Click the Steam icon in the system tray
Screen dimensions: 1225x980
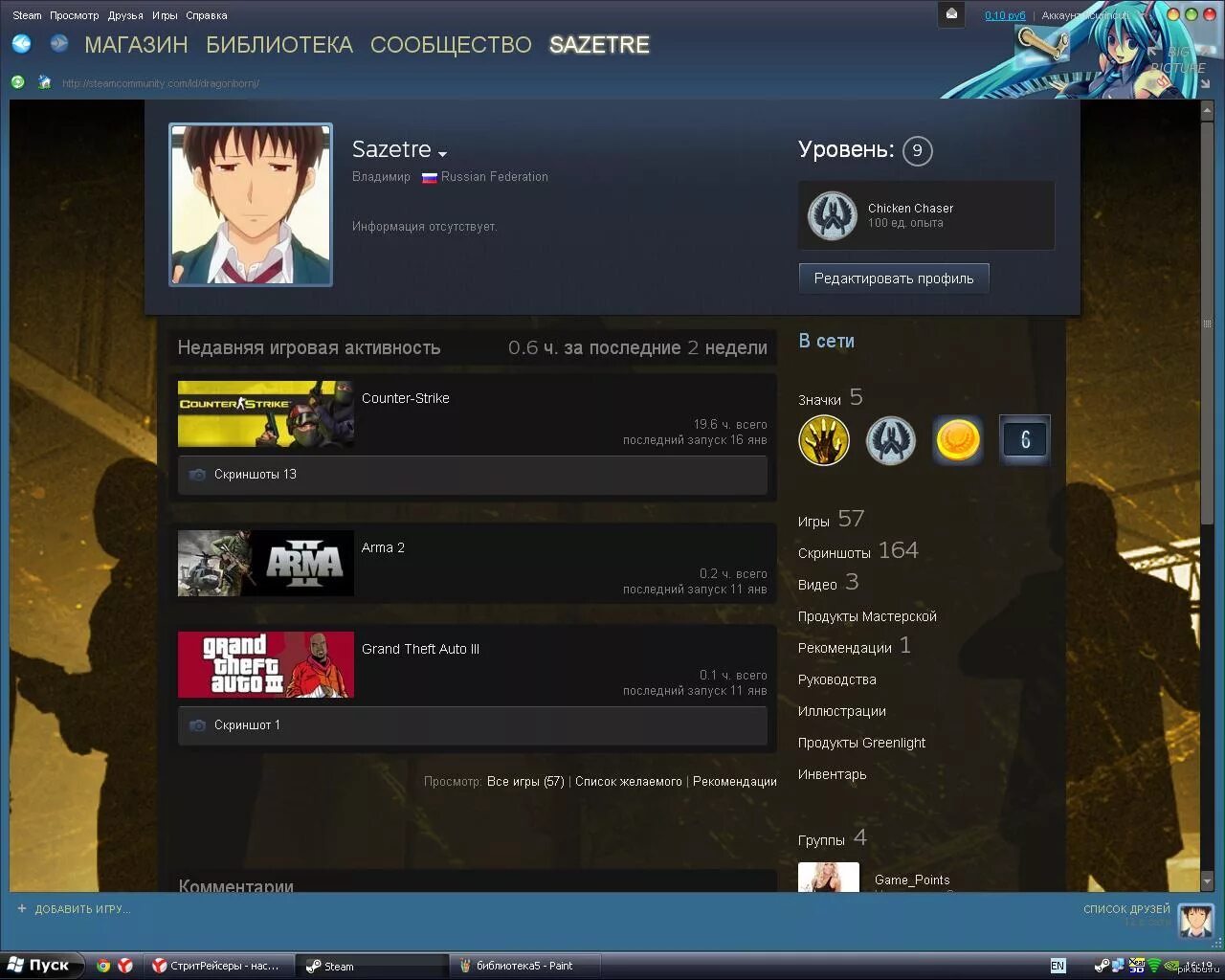1102,966
